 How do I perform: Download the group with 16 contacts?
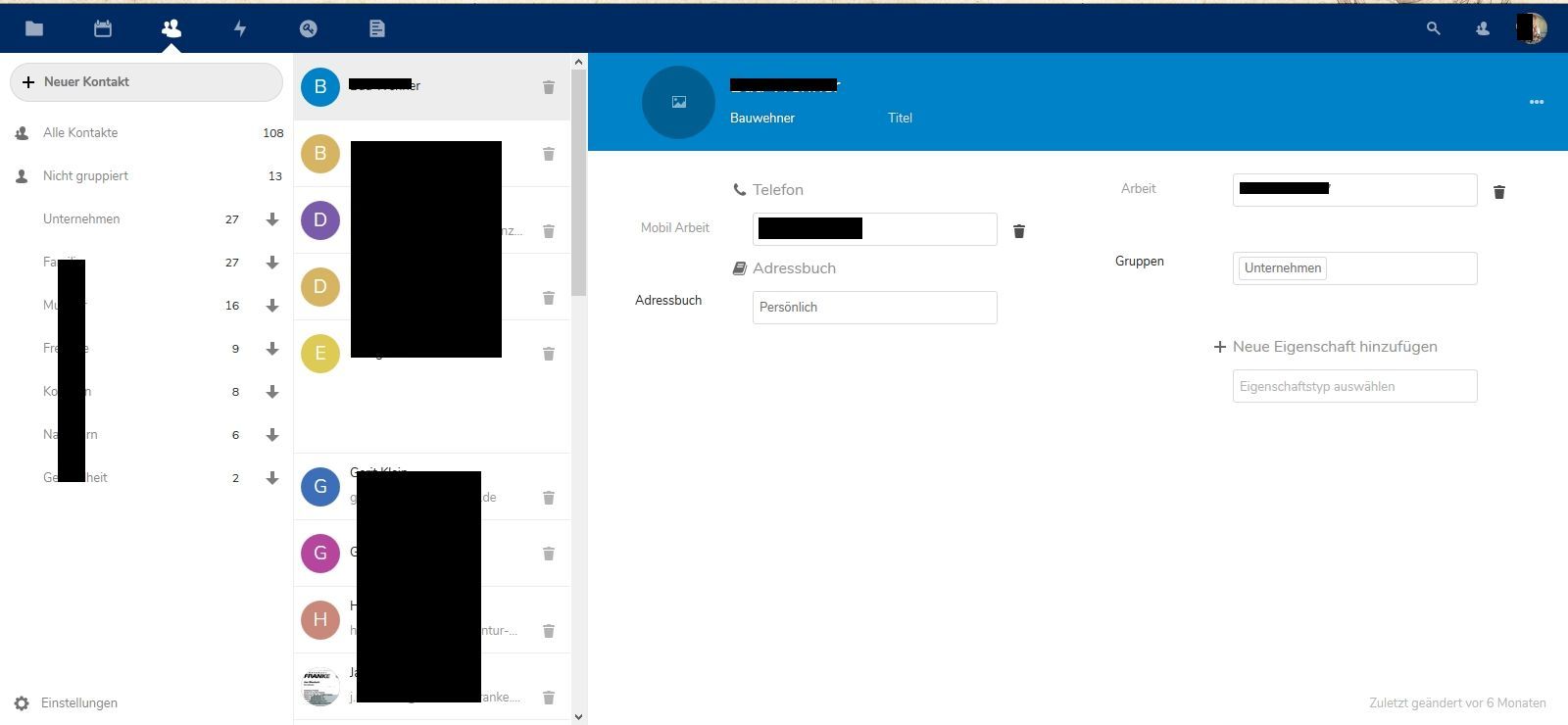click(x=272, y=306)
